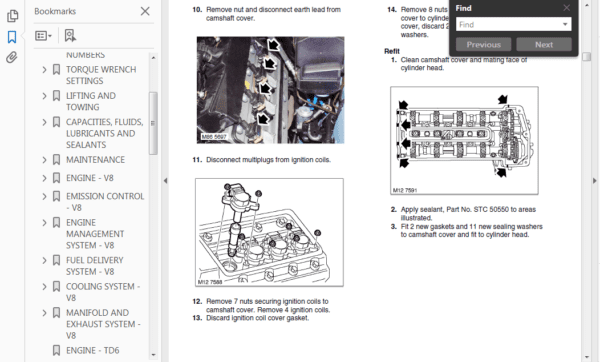Click the ignition coil photo M86 5697

[271, 90]
